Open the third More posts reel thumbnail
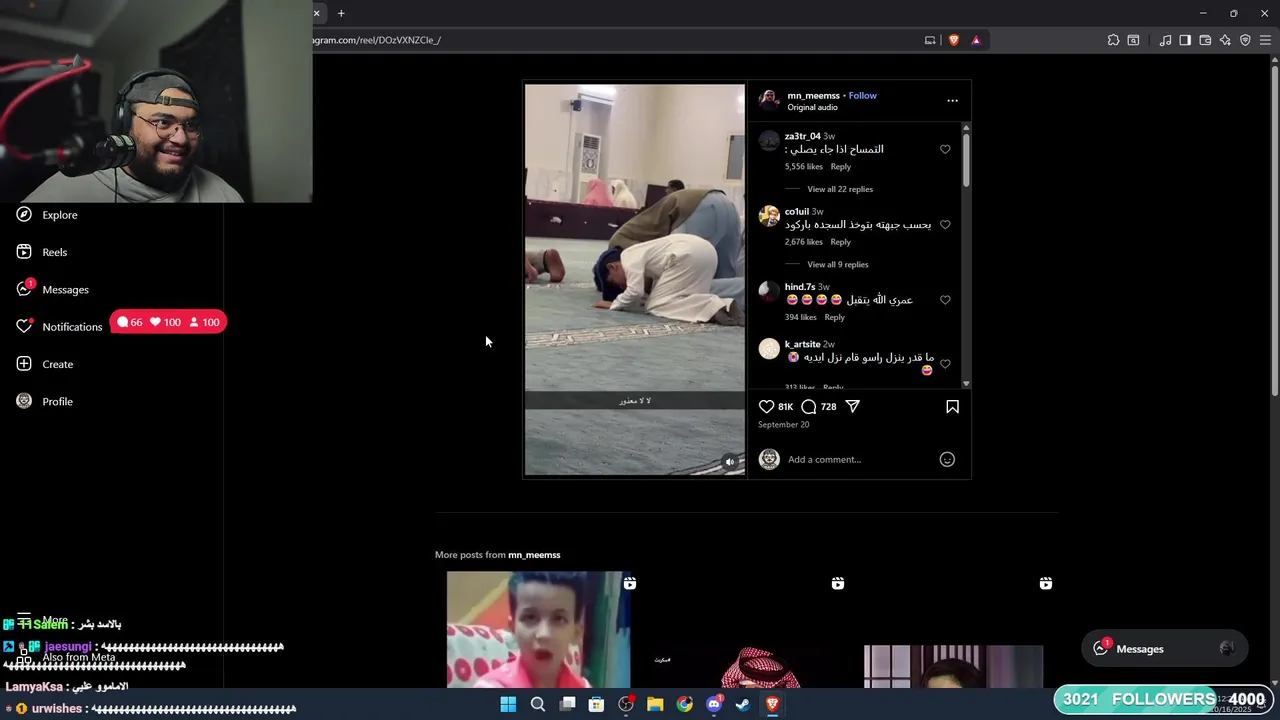Screen dimensions: 1280x720 pyautogui.click(x=955, y=630)
